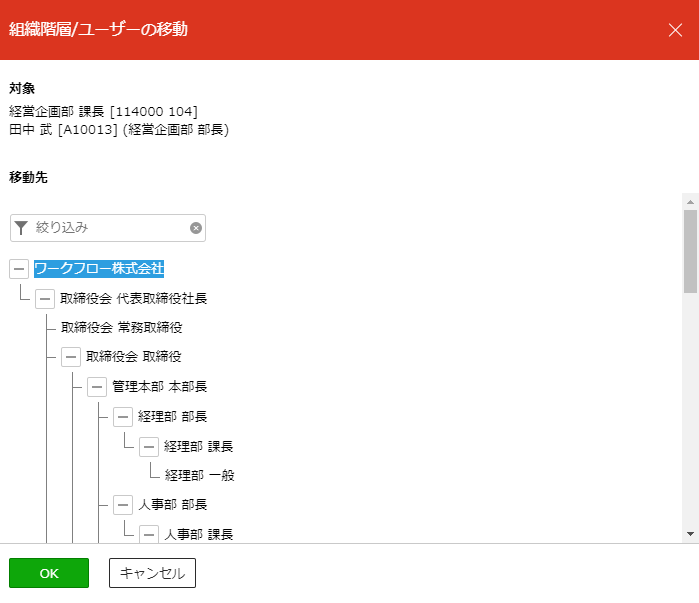Viewport: 699px width, 603px height.
Task: Type in the 絞り込み filter field
Action: (x=110, y=228)
